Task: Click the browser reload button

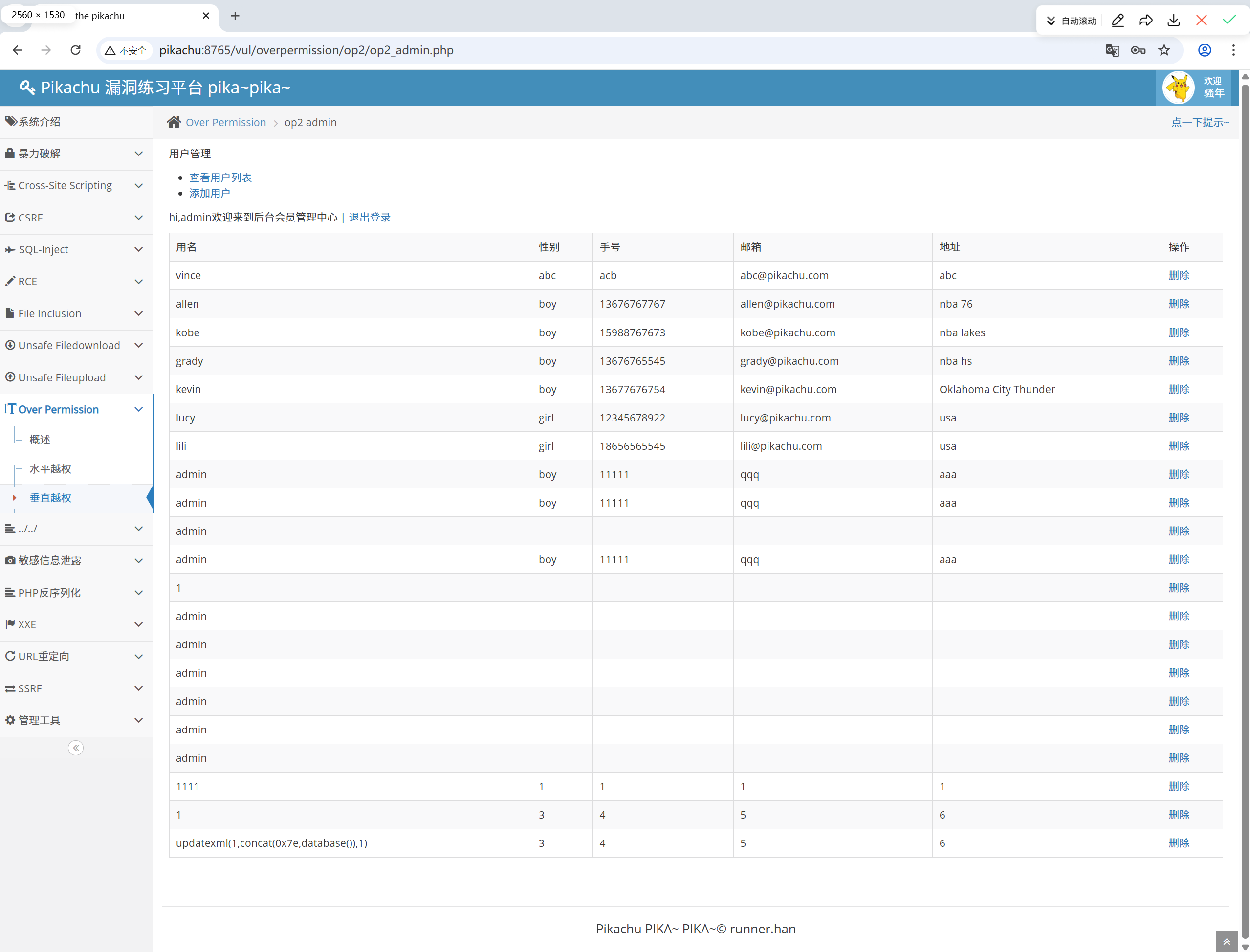Action: (75, 50)
